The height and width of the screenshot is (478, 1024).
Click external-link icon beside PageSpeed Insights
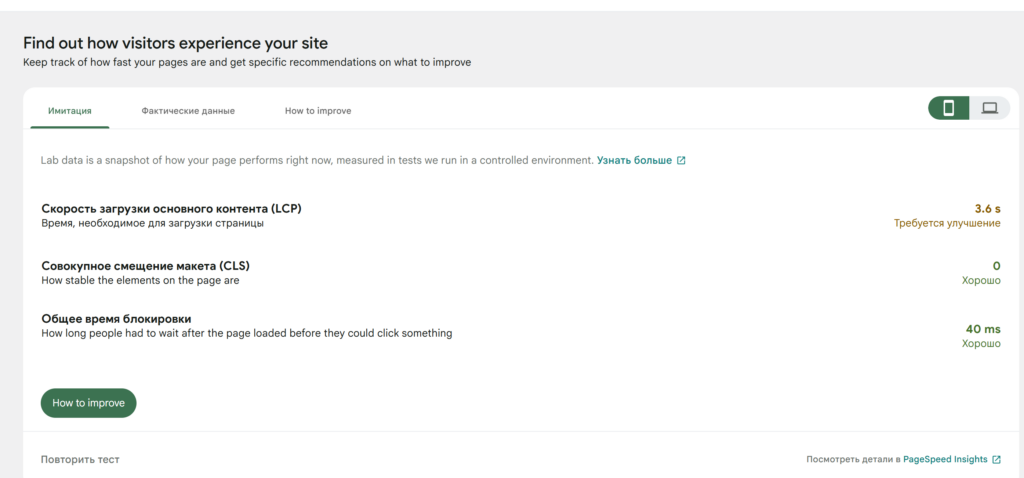996,460
